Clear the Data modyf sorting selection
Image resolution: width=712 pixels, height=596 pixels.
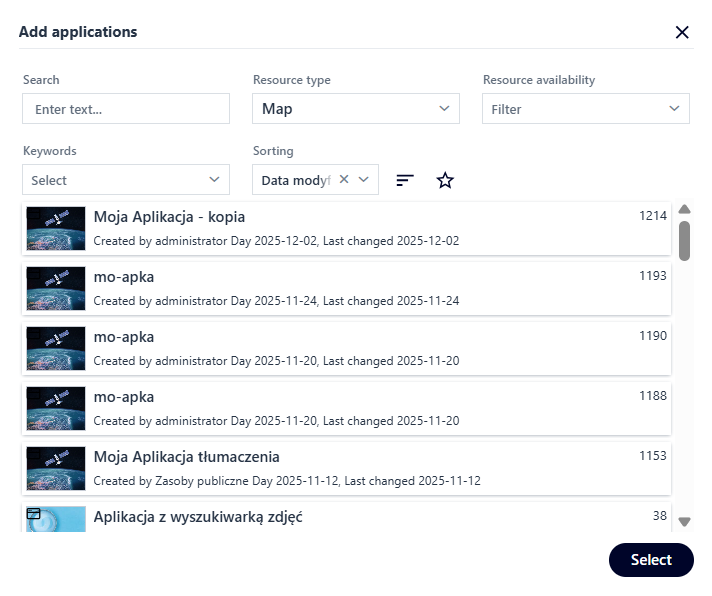[x=344, y=180]
